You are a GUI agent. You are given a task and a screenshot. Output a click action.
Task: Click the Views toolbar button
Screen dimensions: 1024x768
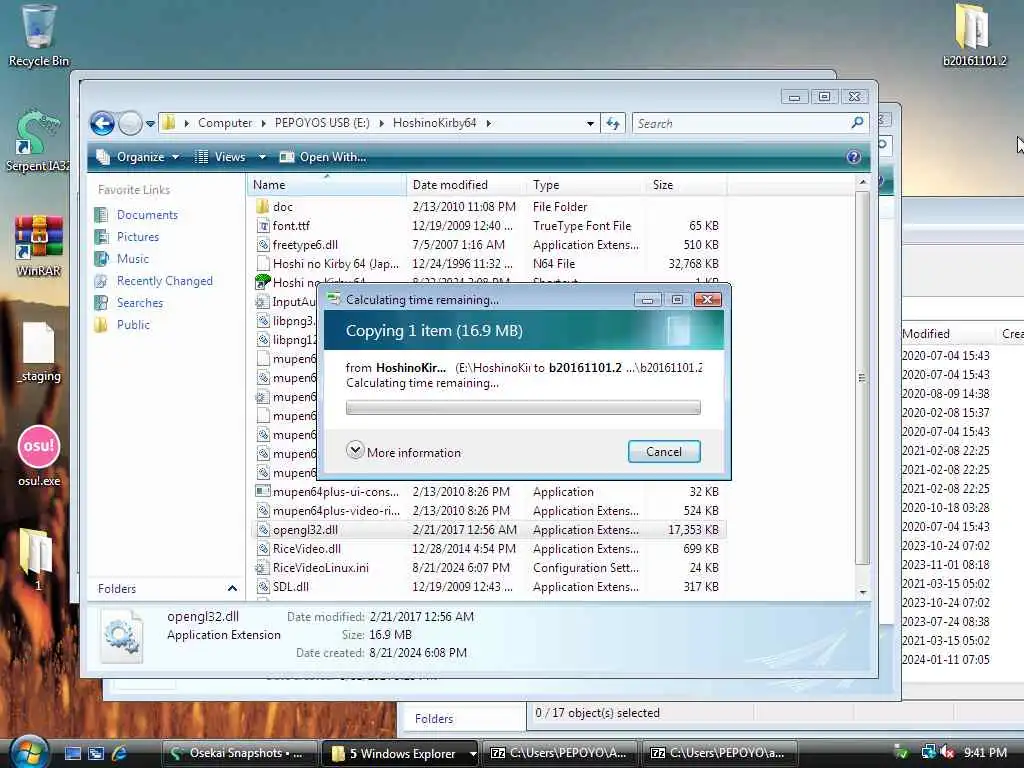[220, 157]
